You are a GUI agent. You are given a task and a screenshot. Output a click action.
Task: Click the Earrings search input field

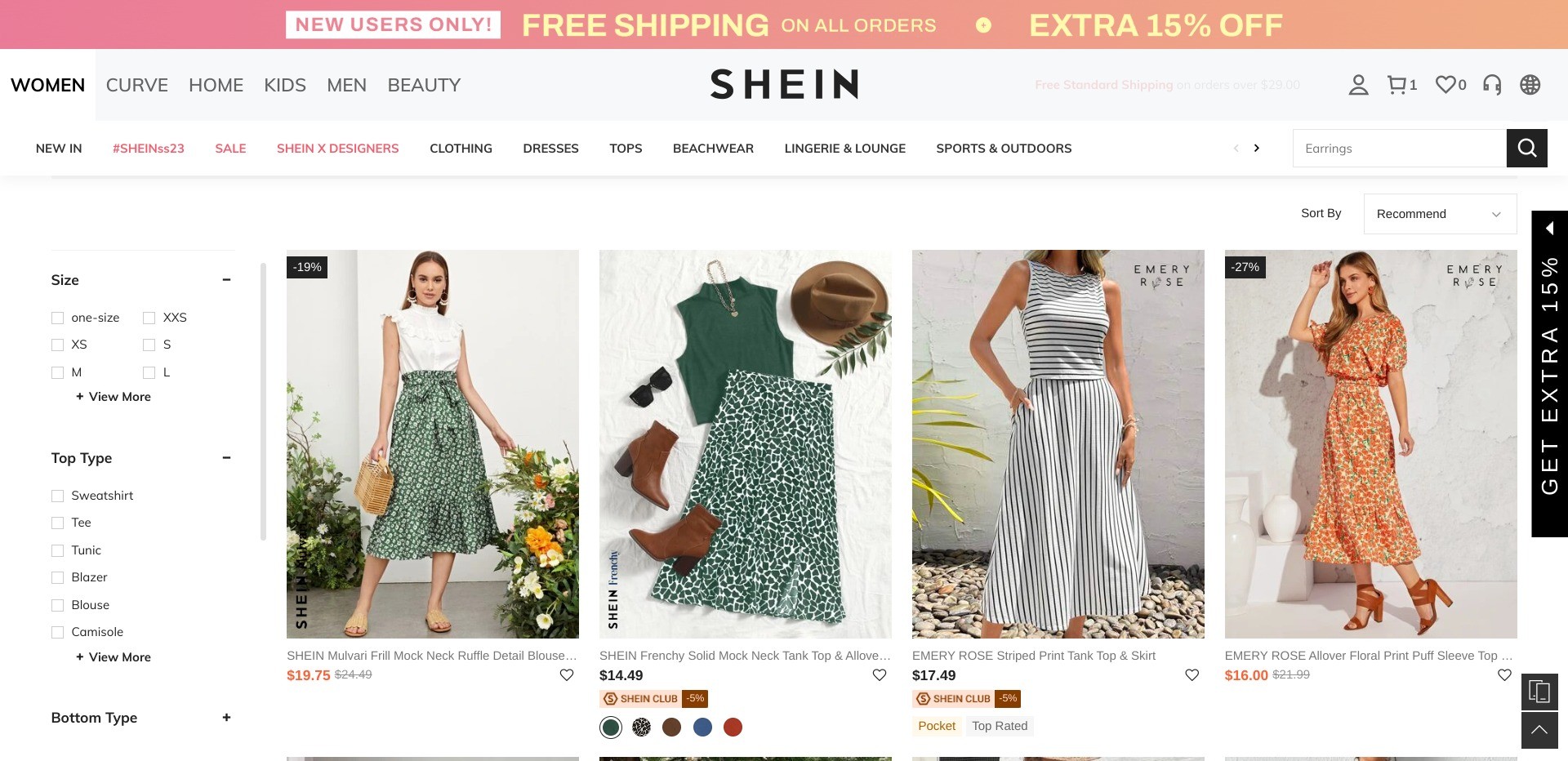[x=1399, y=149]
